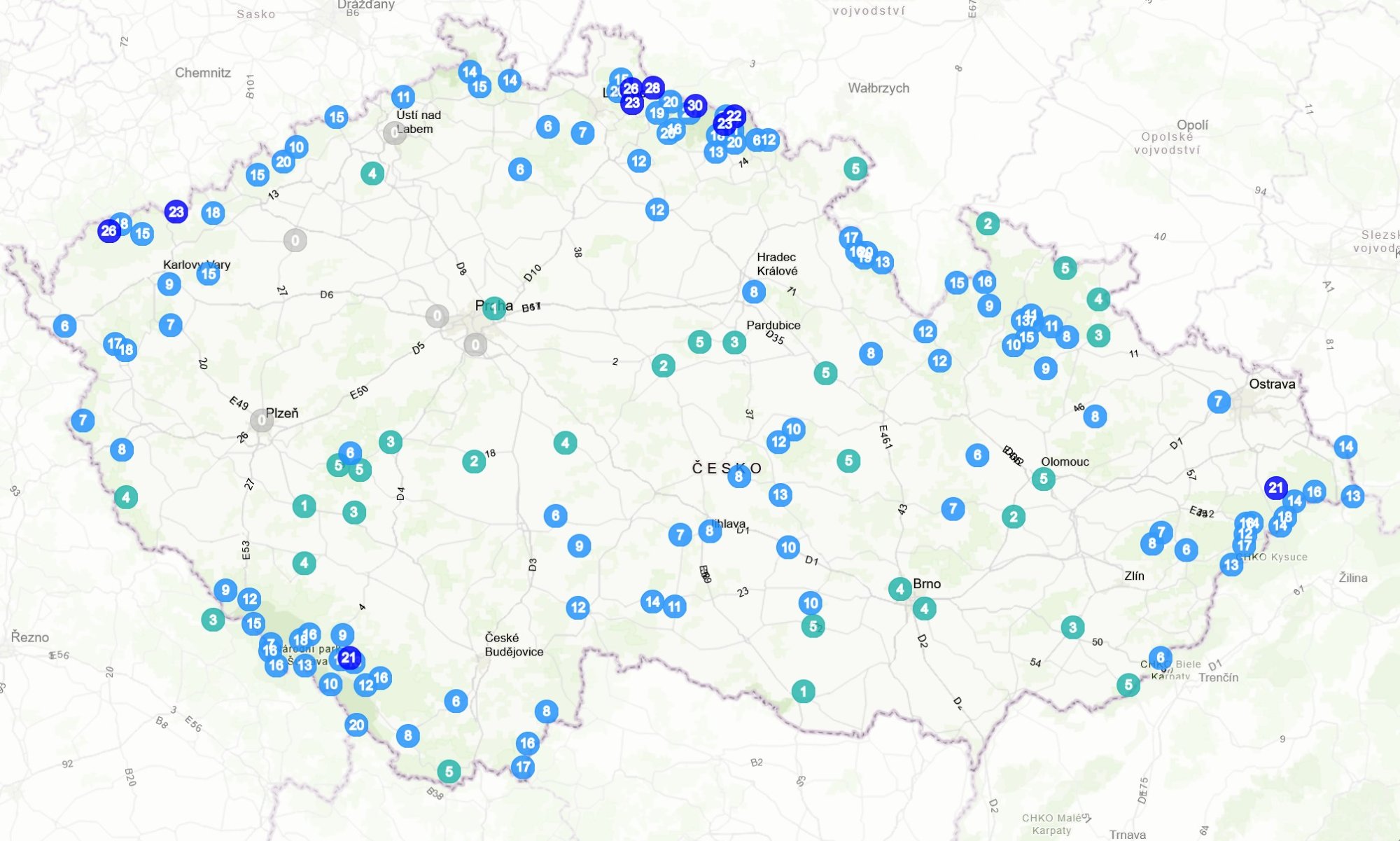The image size is (1400, 841).
Task: Click blue 8 marker at Hradec Králové
Action: (x=754, y=292)
